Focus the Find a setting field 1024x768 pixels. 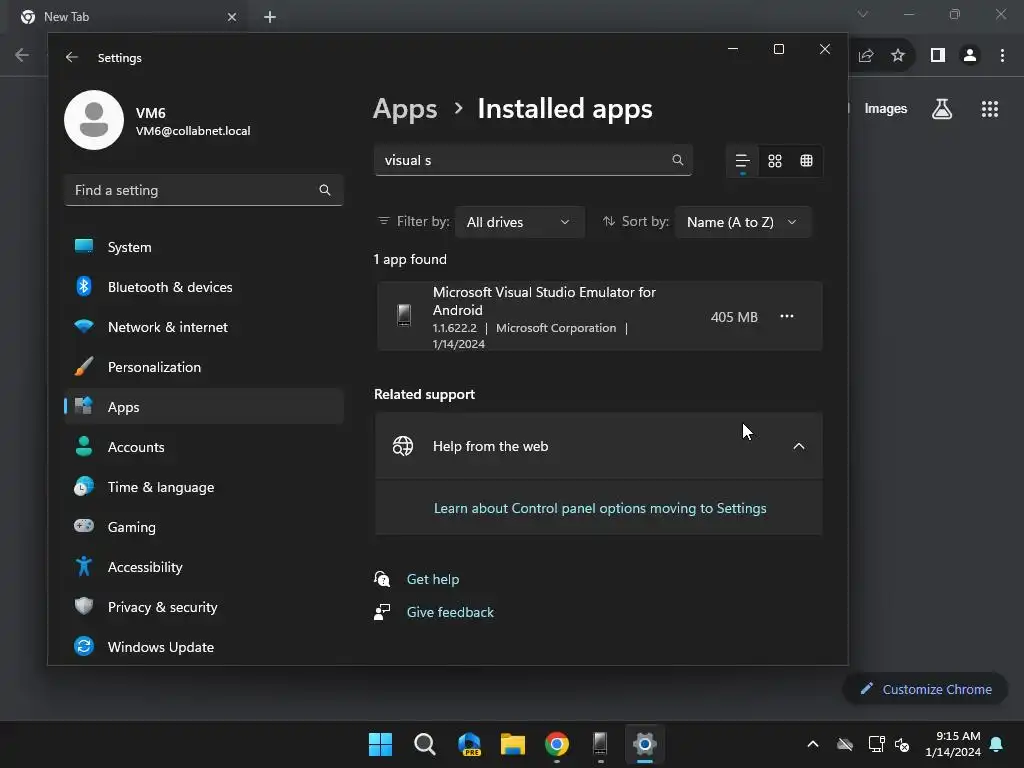[x=204, y=190]
